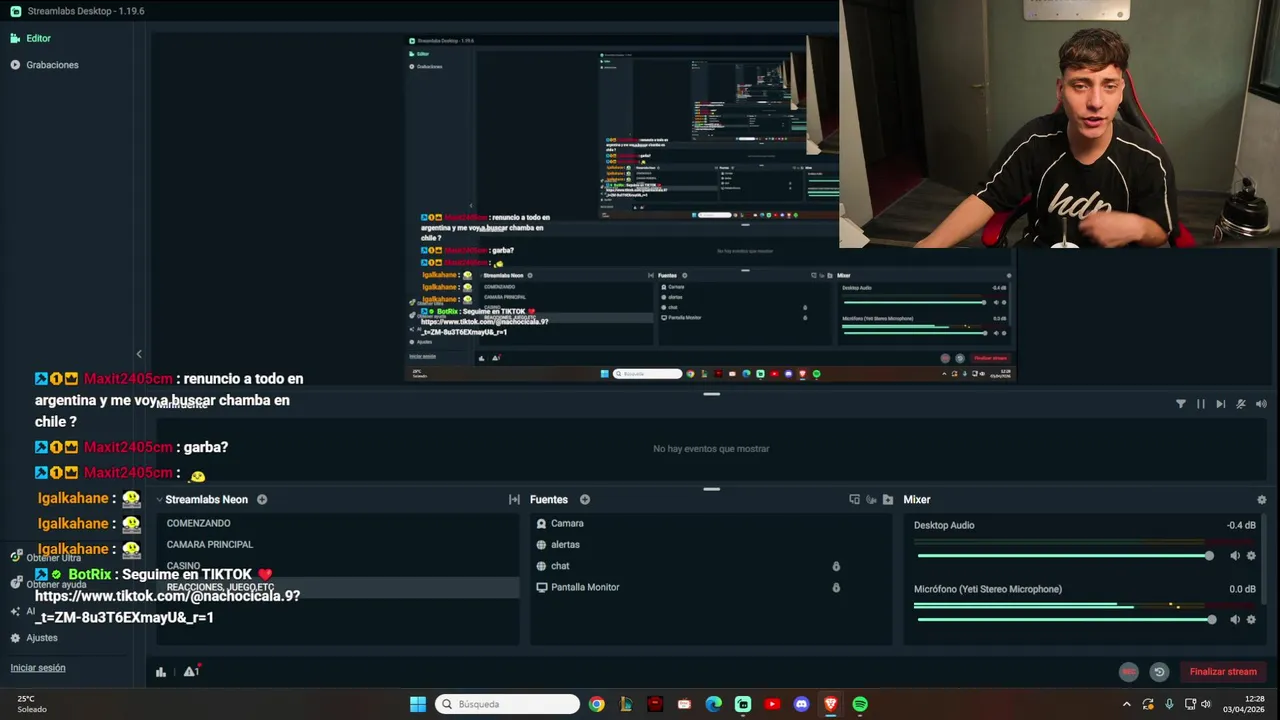Add a new source with plus icon
1280x720 pixels.
pyautogui.click(x=585, y=500)
